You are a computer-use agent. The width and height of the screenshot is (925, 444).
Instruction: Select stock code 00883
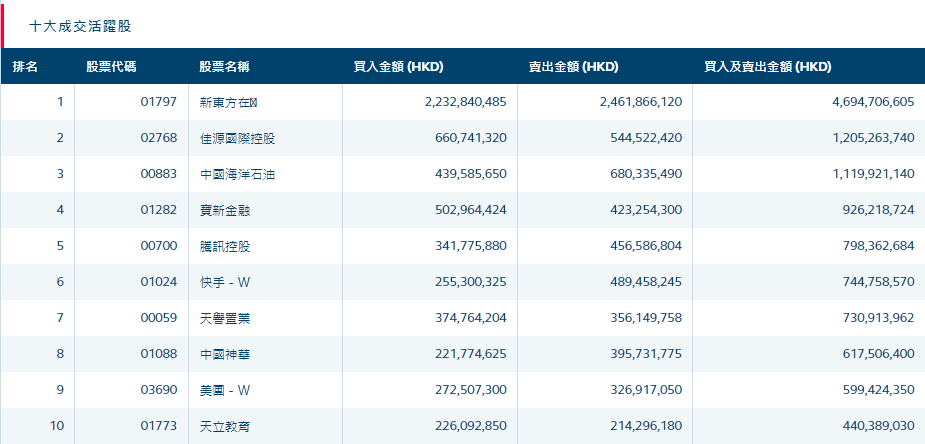159,174
